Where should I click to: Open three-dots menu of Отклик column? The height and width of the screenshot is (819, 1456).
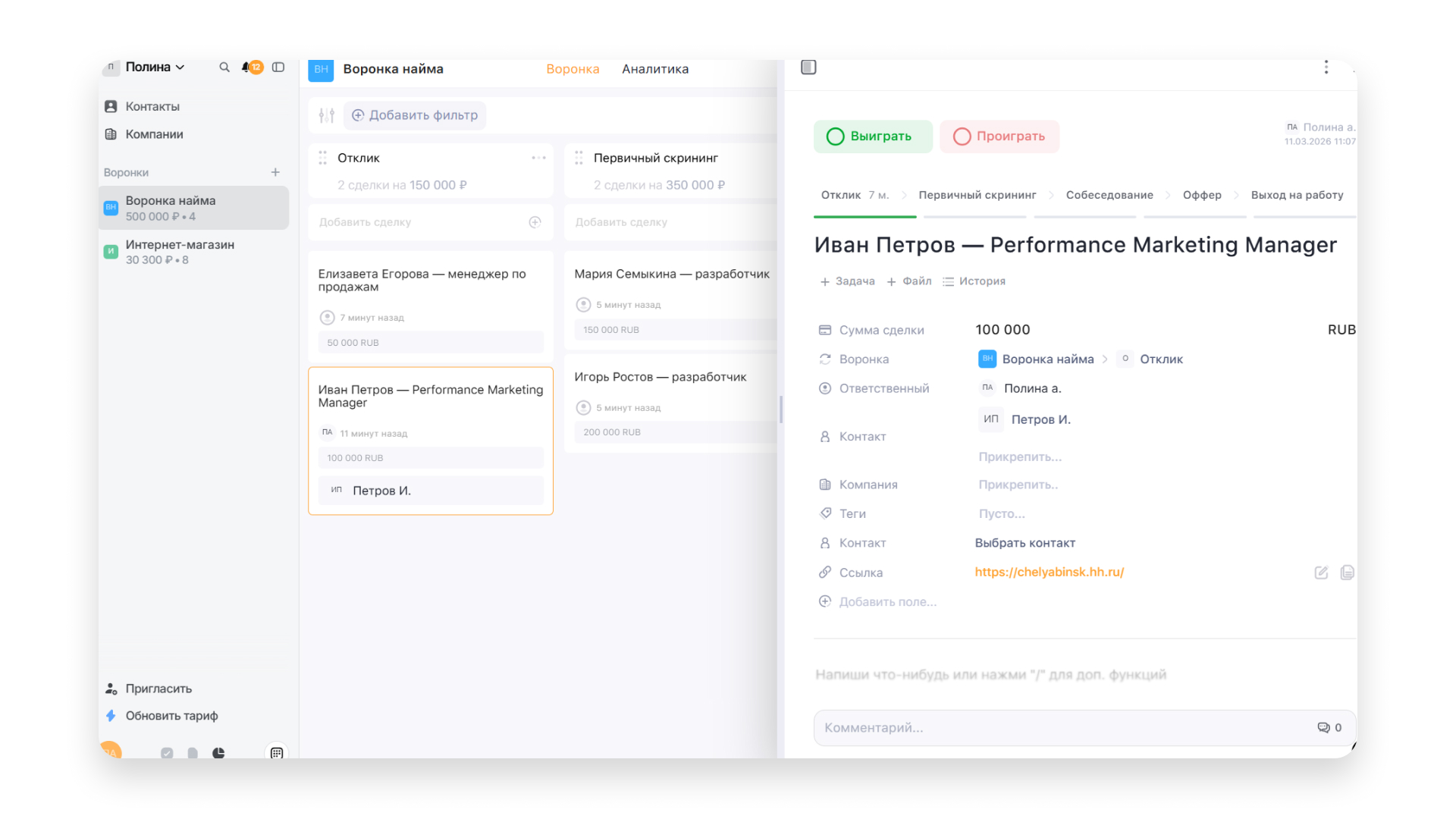tap(538, 158)
